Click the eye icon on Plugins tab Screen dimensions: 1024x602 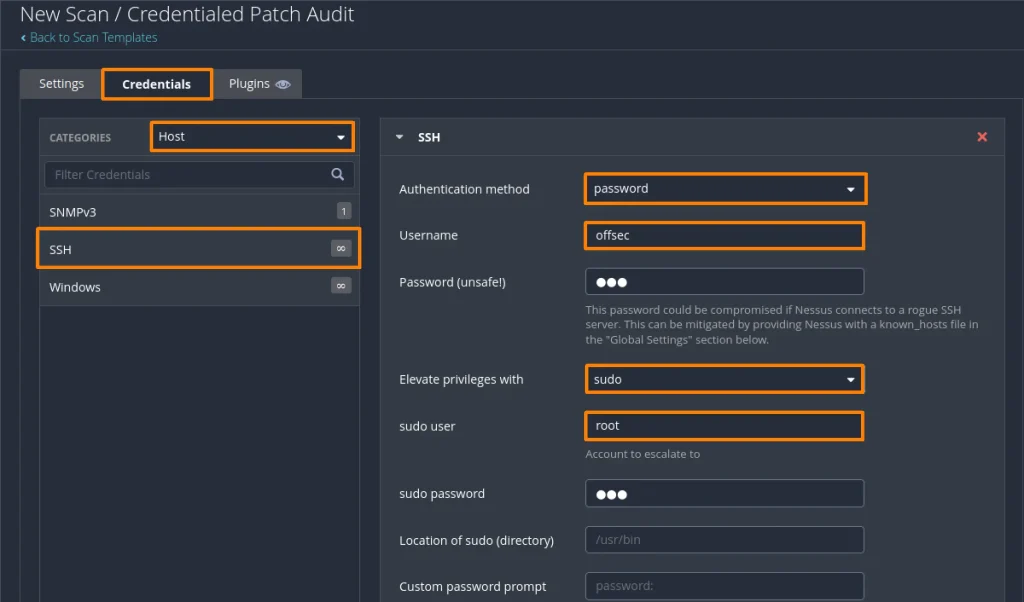(283, 84)
